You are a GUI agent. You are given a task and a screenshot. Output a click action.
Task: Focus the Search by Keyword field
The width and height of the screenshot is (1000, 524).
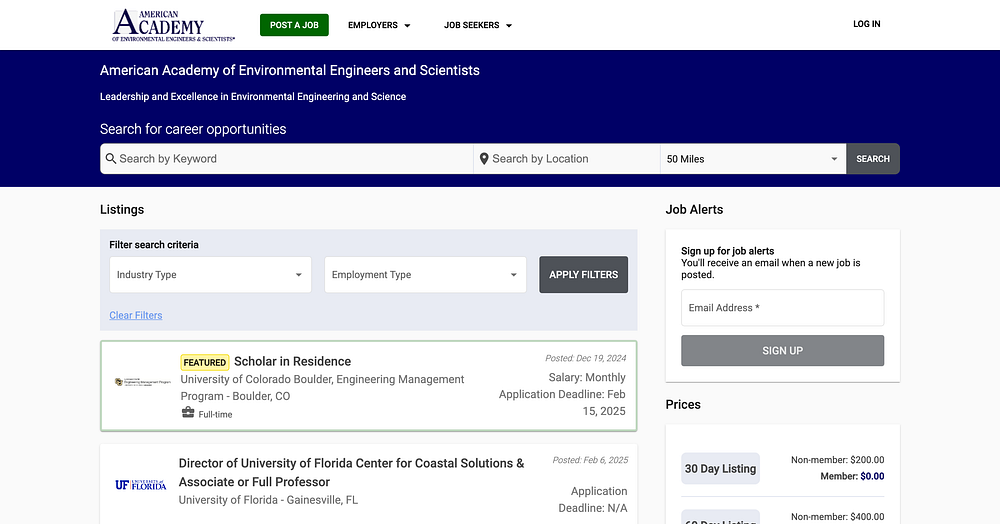[286, 159]
